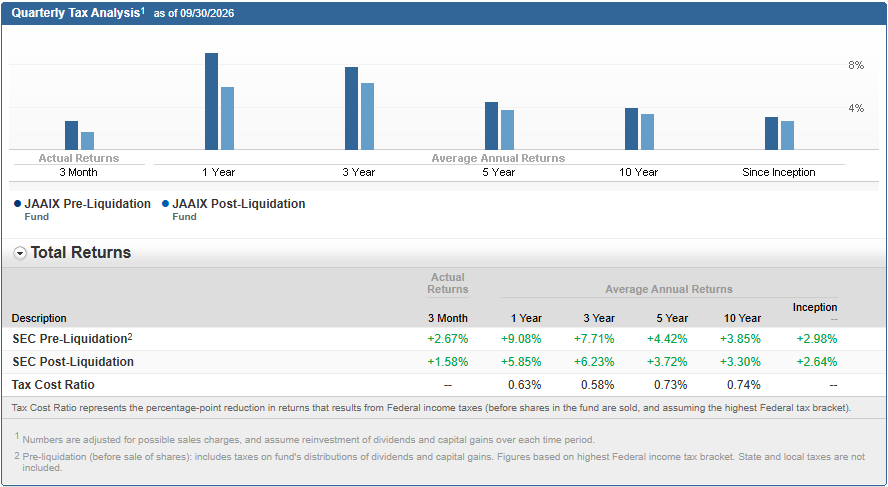The width and height of the screenshot is (888, 487).
Task: Click the +3.85% pre-liquidation 10 Year value
Action: (740, 339)
